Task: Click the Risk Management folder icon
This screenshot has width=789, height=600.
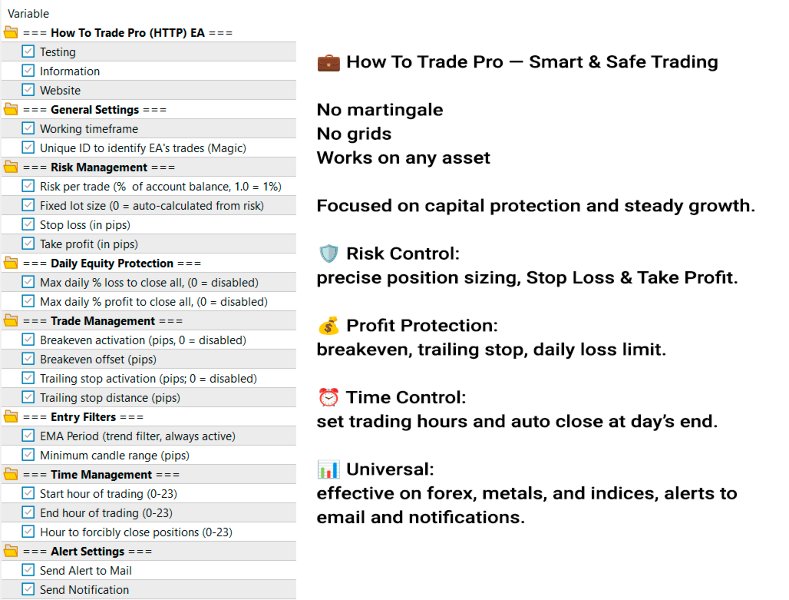Action: [11, 167]
